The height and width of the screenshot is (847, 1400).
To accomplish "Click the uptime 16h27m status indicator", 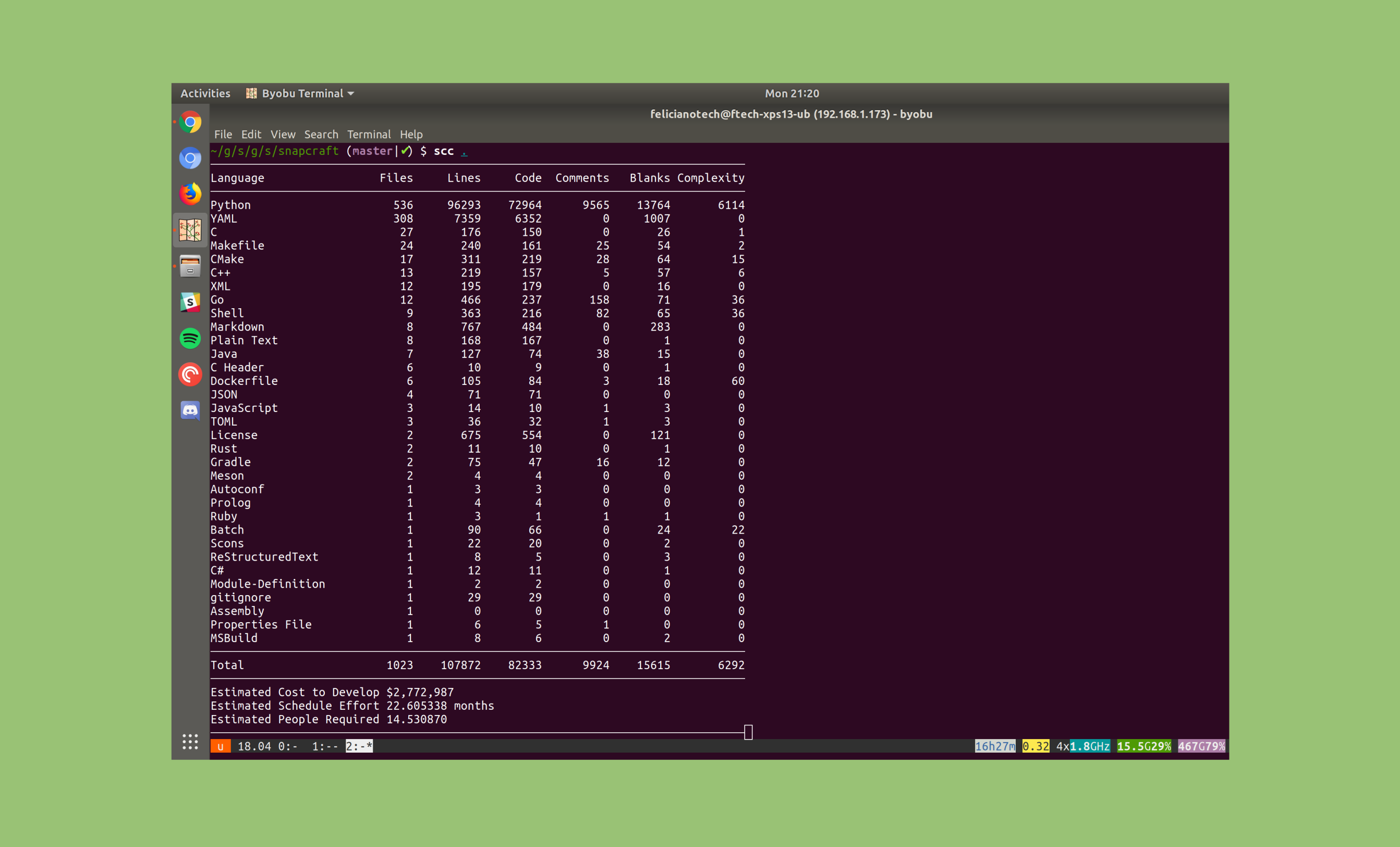I will (x=995, y=746).
